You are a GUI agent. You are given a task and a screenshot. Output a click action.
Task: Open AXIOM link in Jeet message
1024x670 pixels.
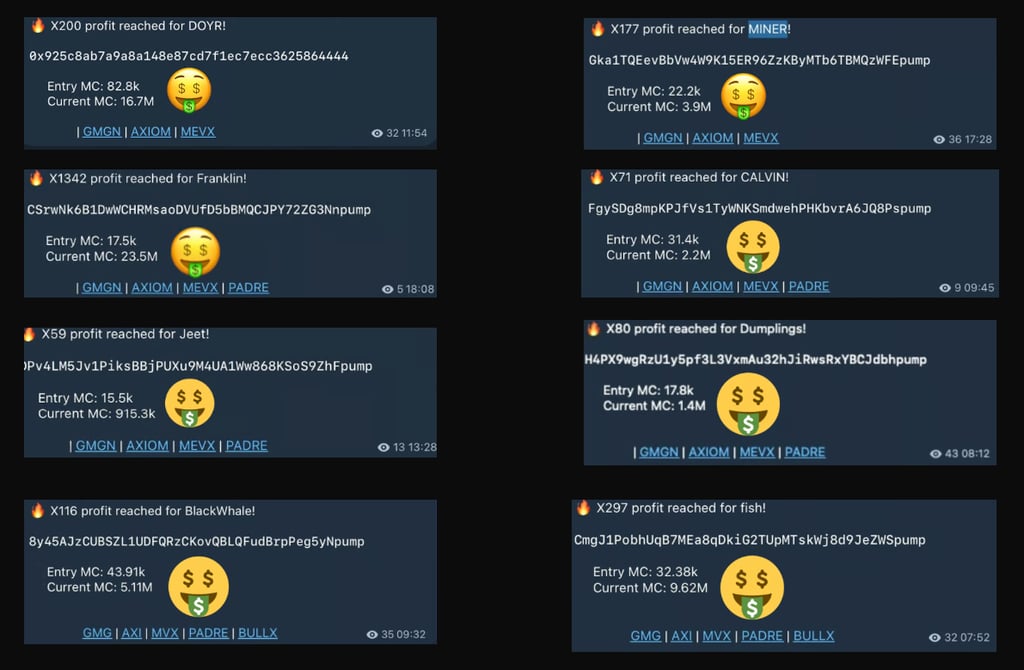(x=147, y=446)
